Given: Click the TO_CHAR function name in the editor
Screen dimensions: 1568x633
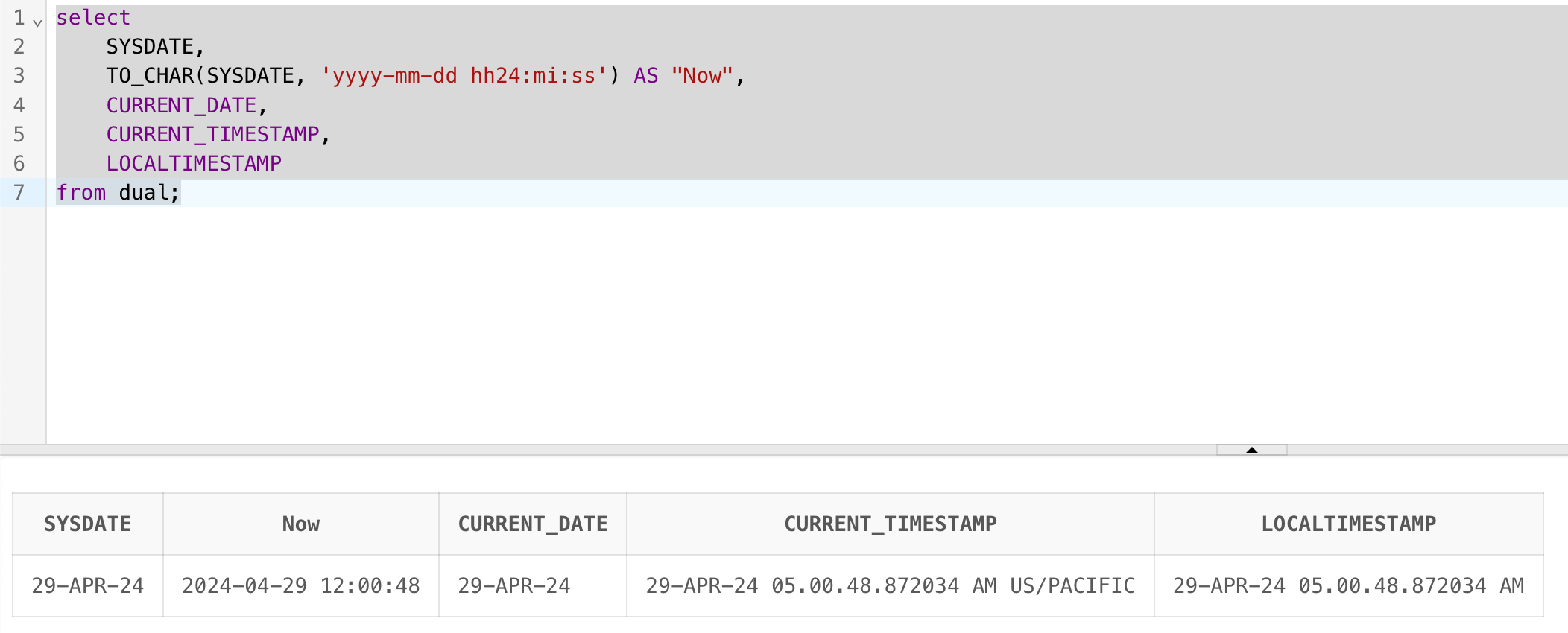Looking at the screenshot, I should pyautogui.click(x=149, y=76).
